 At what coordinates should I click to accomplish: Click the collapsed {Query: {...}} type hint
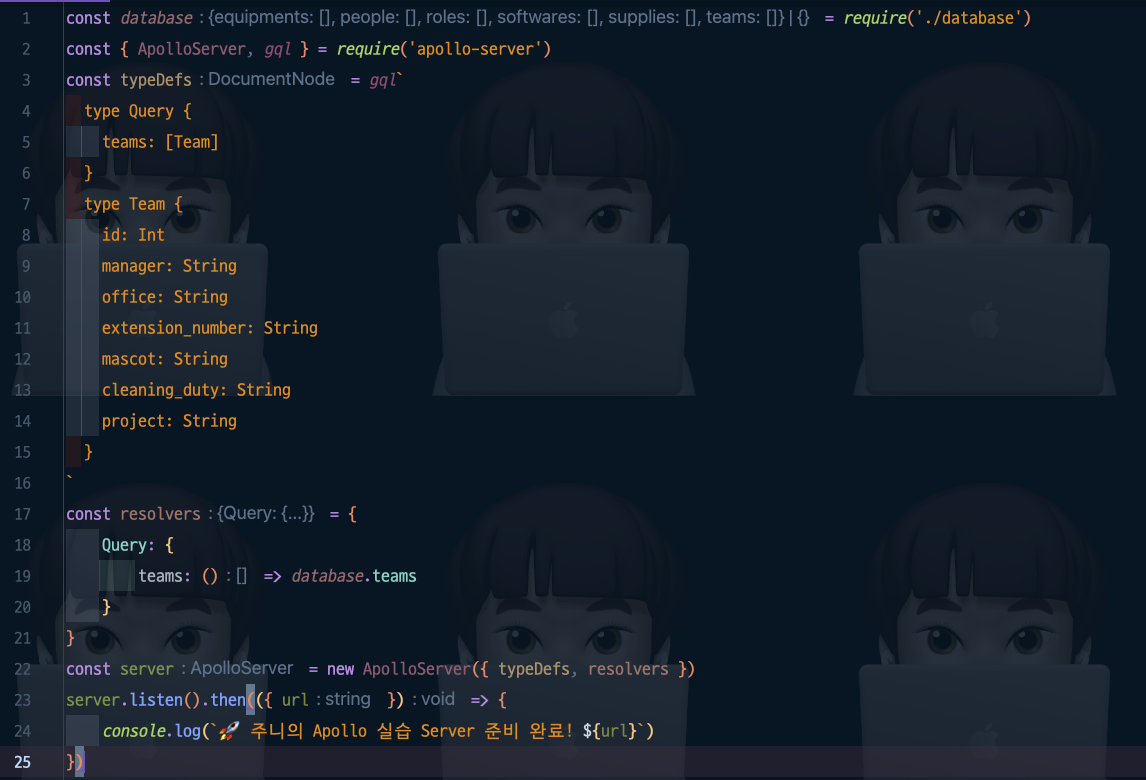[265, 513]
